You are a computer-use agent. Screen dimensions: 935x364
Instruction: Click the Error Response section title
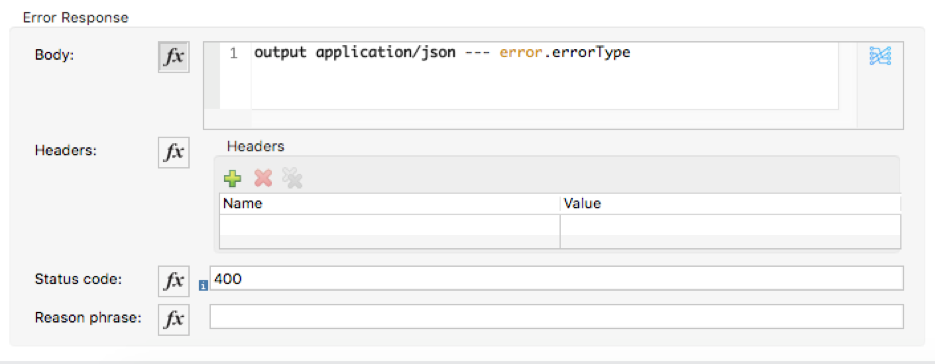[x=76, y=18]
